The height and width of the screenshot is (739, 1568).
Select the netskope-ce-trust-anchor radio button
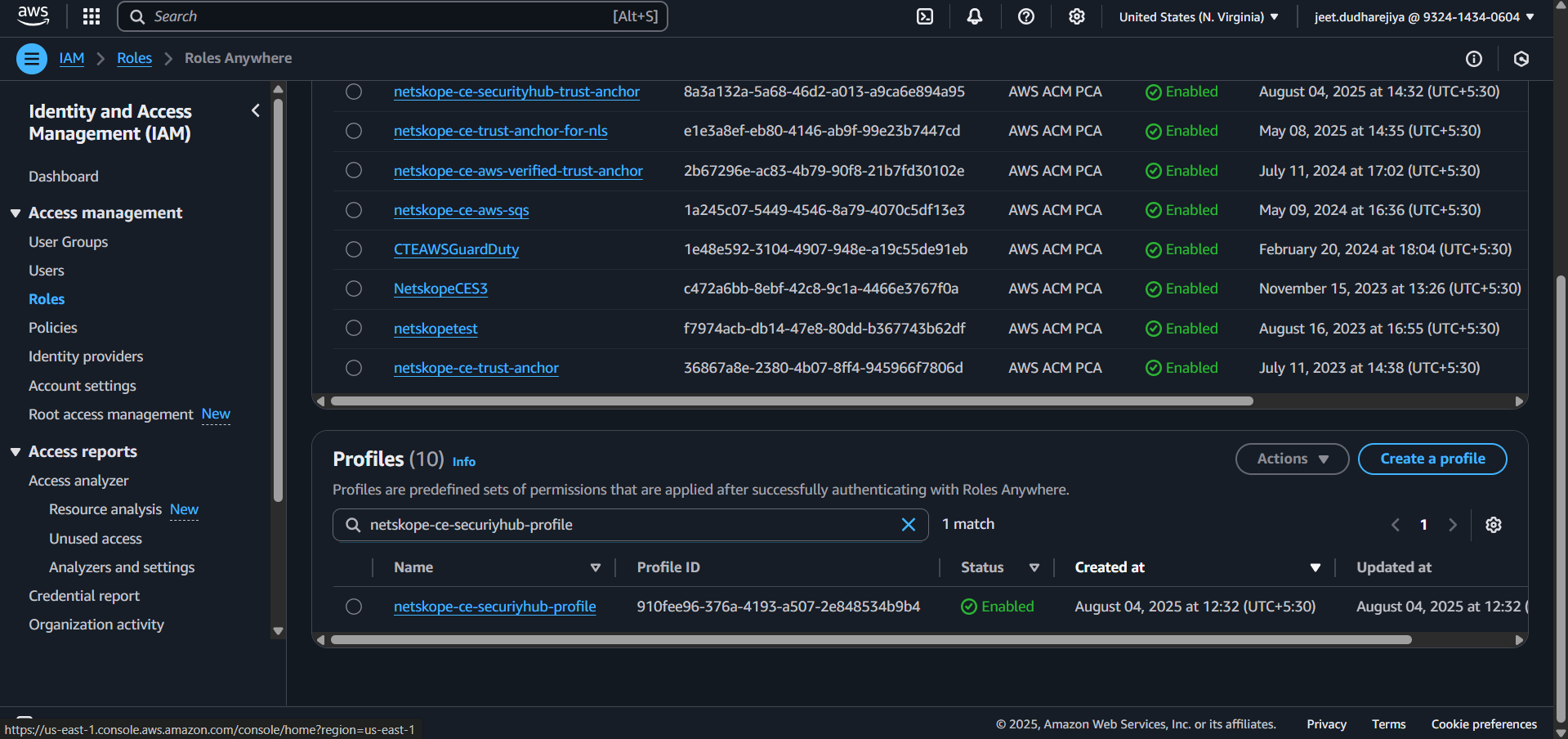[x=354, y=368]
